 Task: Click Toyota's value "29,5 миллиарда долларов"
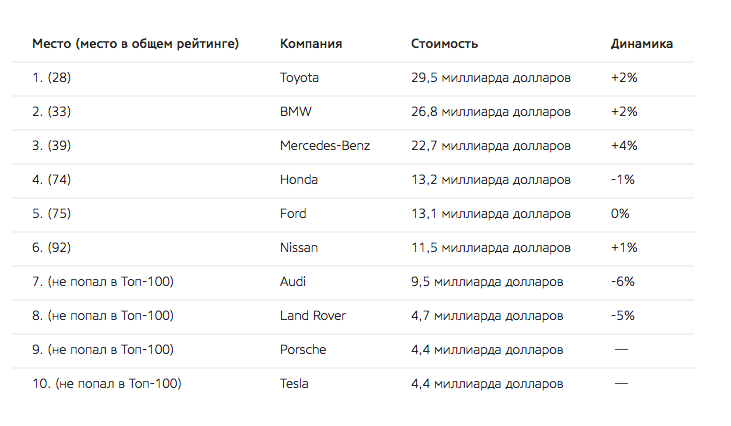click(x=491, y=78)
